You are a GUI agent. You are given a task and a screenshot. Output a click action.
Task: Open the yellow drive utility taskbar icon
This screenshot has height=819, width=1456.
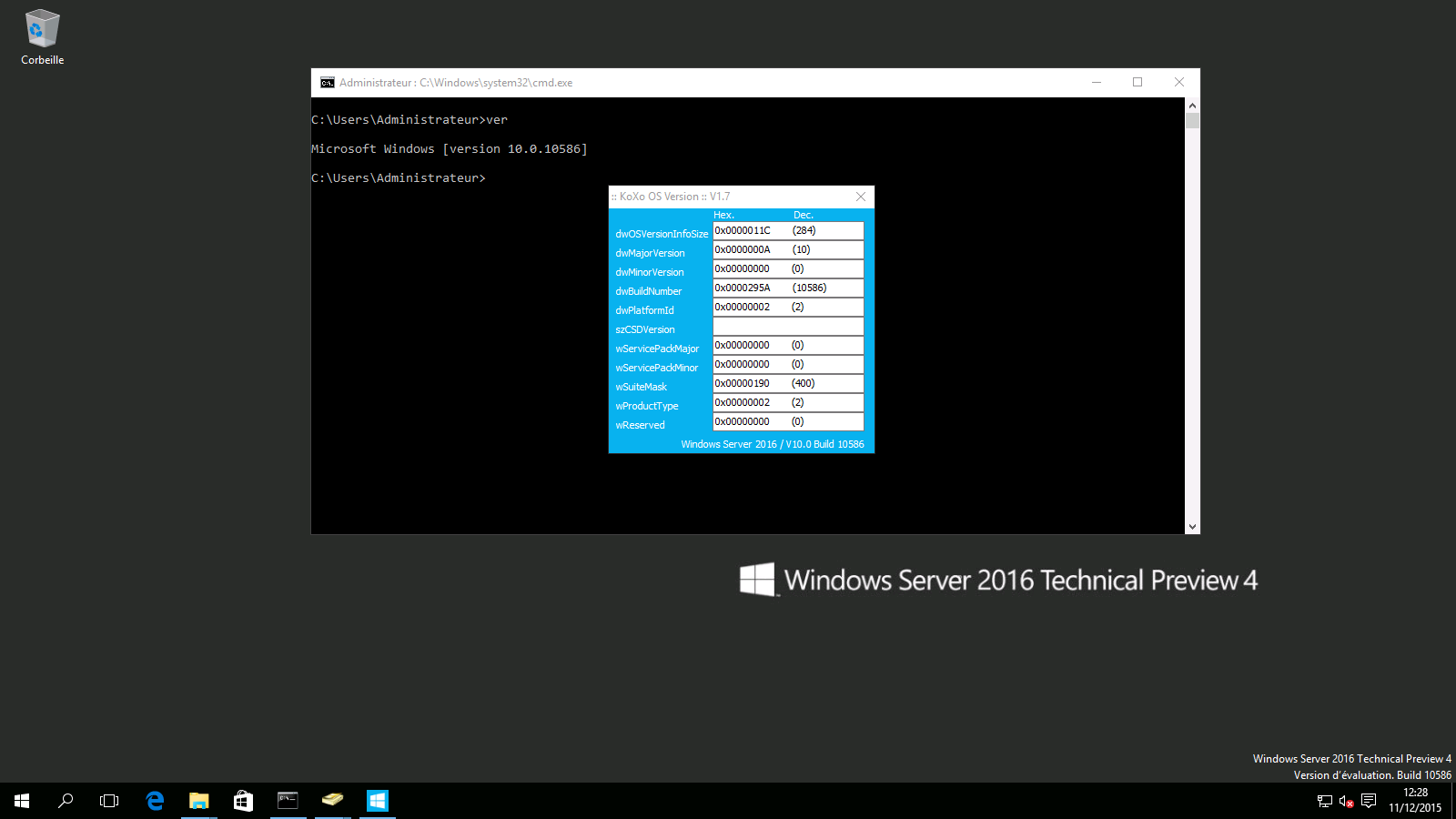(332, 801)
